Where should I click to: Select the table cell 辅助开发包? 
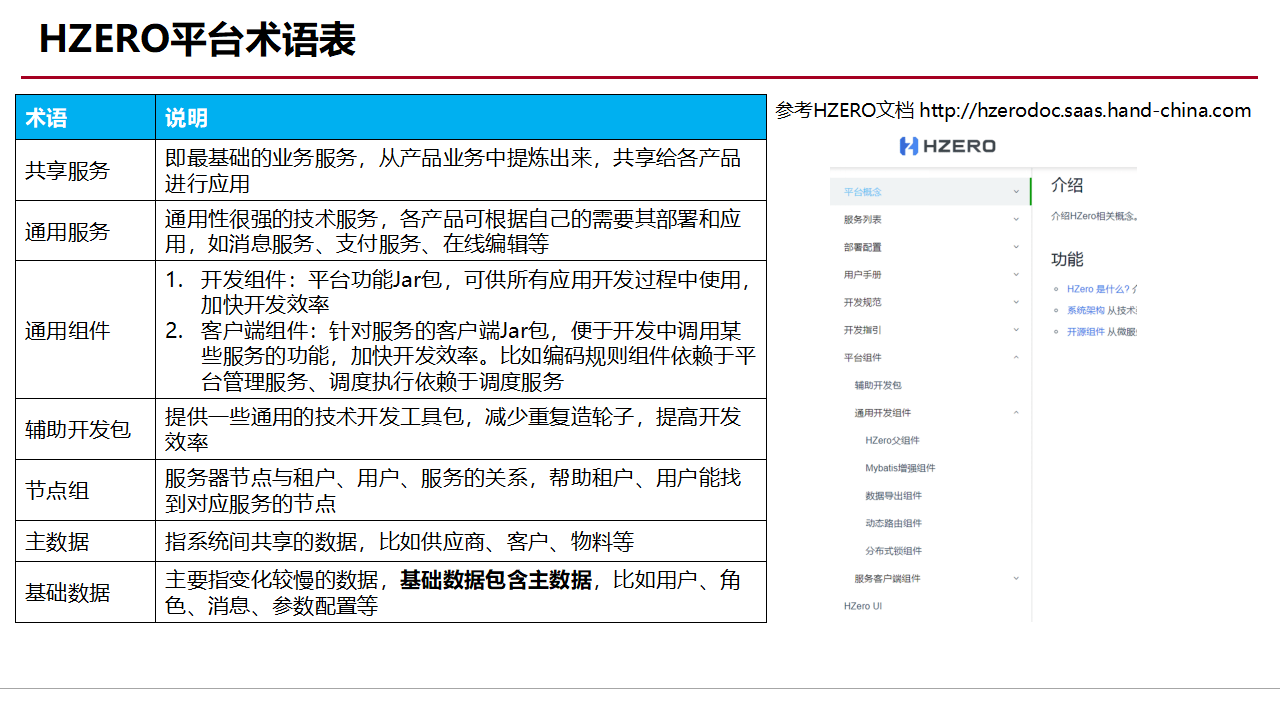point(85,429)
